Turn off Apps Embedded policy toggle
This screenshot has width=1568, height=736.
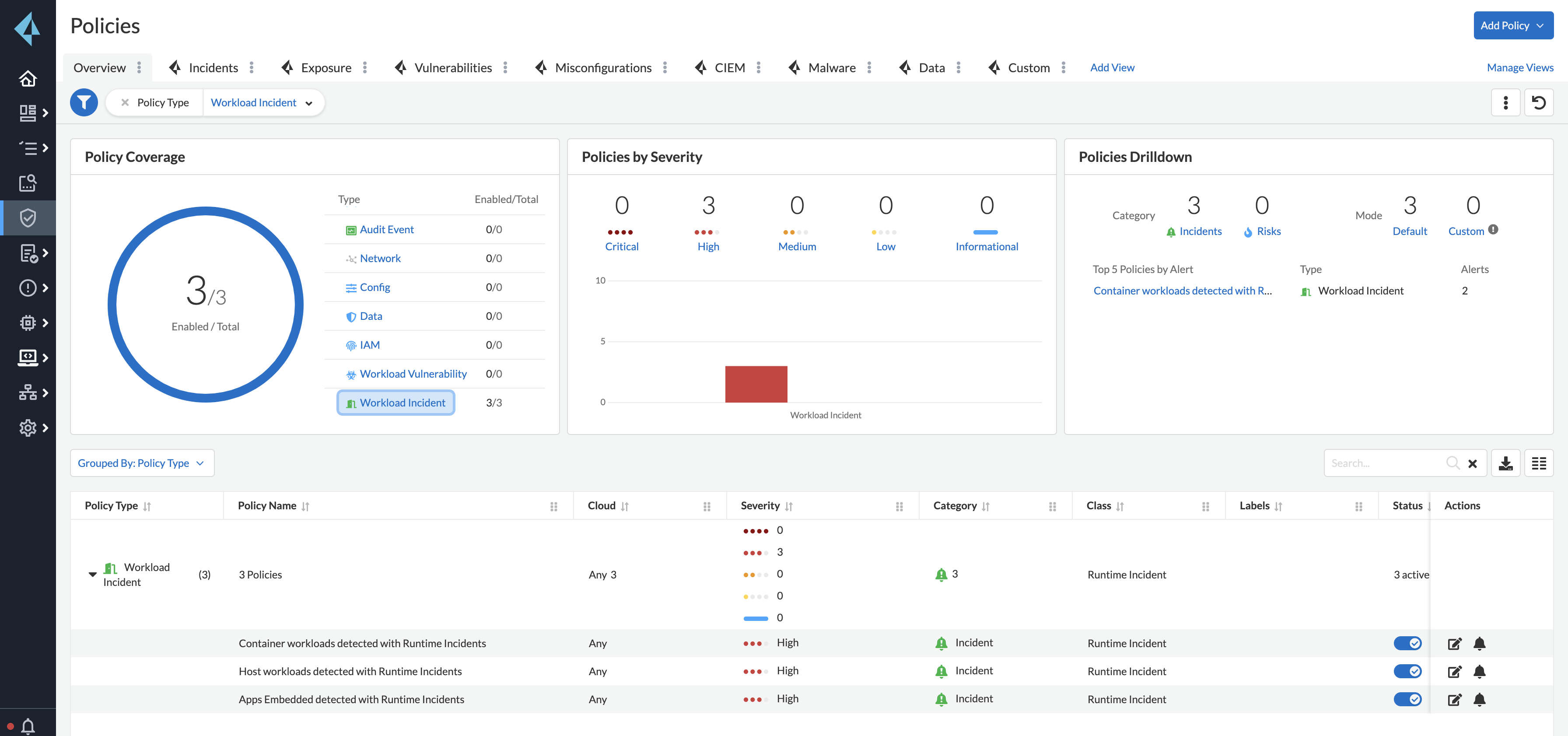click(x=1407, y=700)
